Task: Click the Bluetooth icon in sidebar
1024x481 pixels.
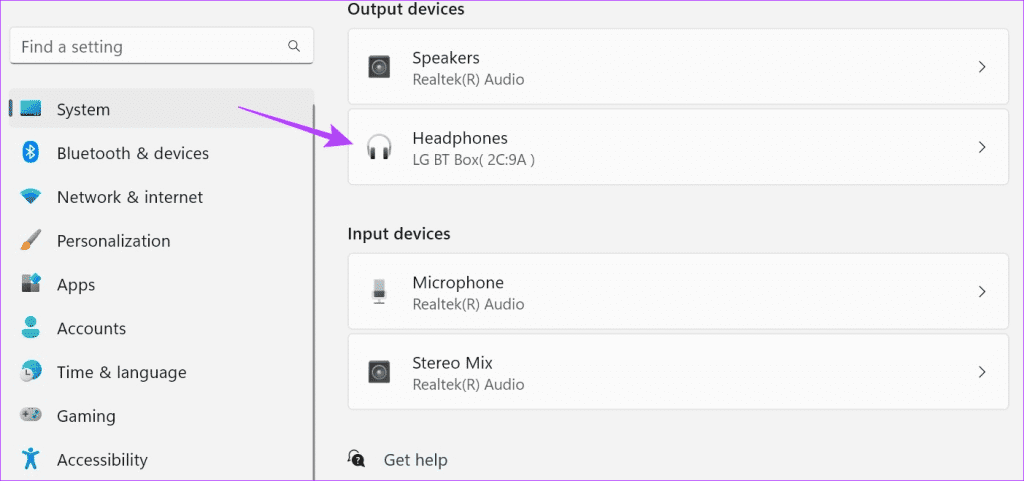Action: pyautogui.click(x=30, y=153)
